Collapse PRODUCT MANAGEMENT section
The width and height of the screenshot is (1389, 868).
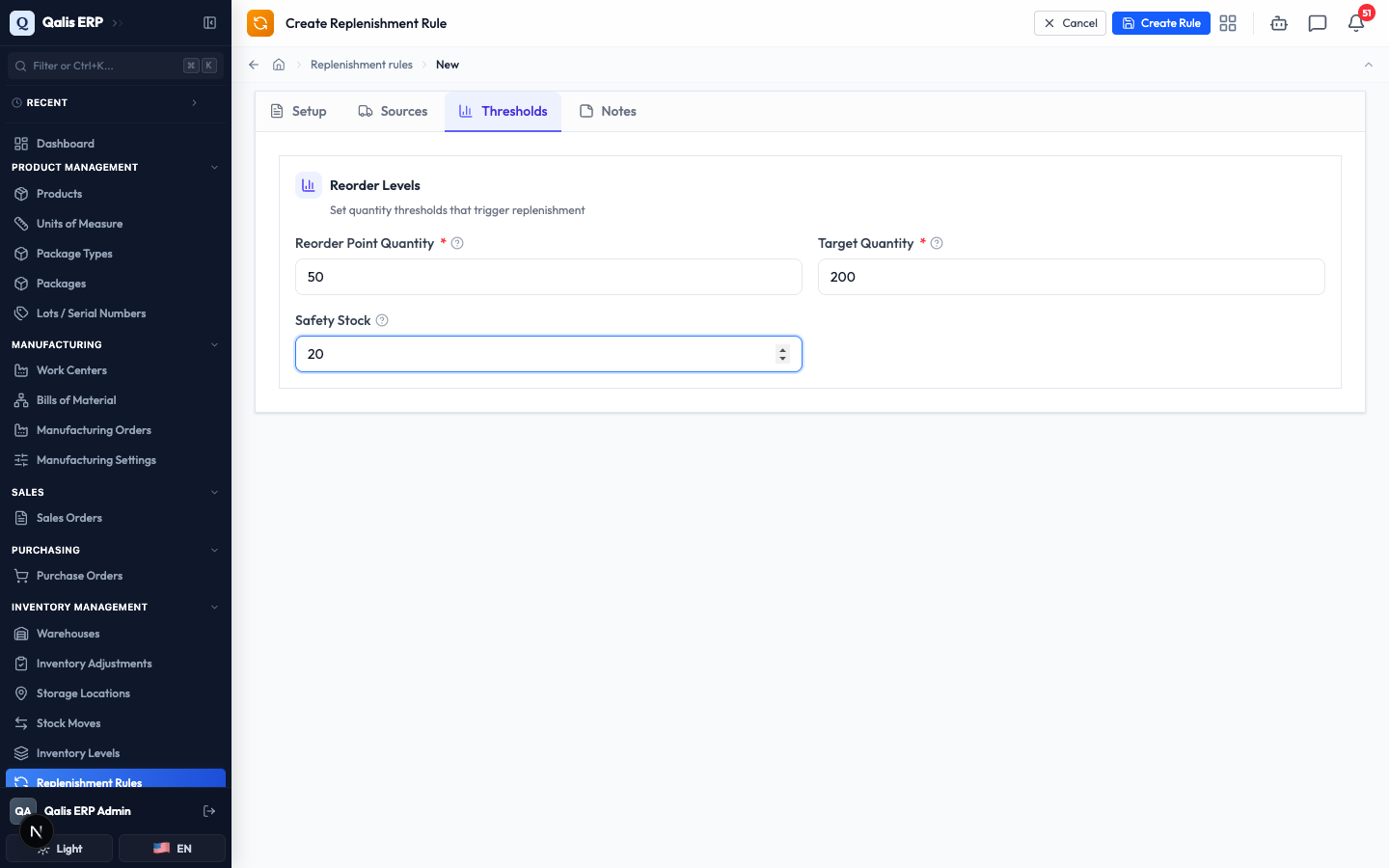click(x=214, y=168)
